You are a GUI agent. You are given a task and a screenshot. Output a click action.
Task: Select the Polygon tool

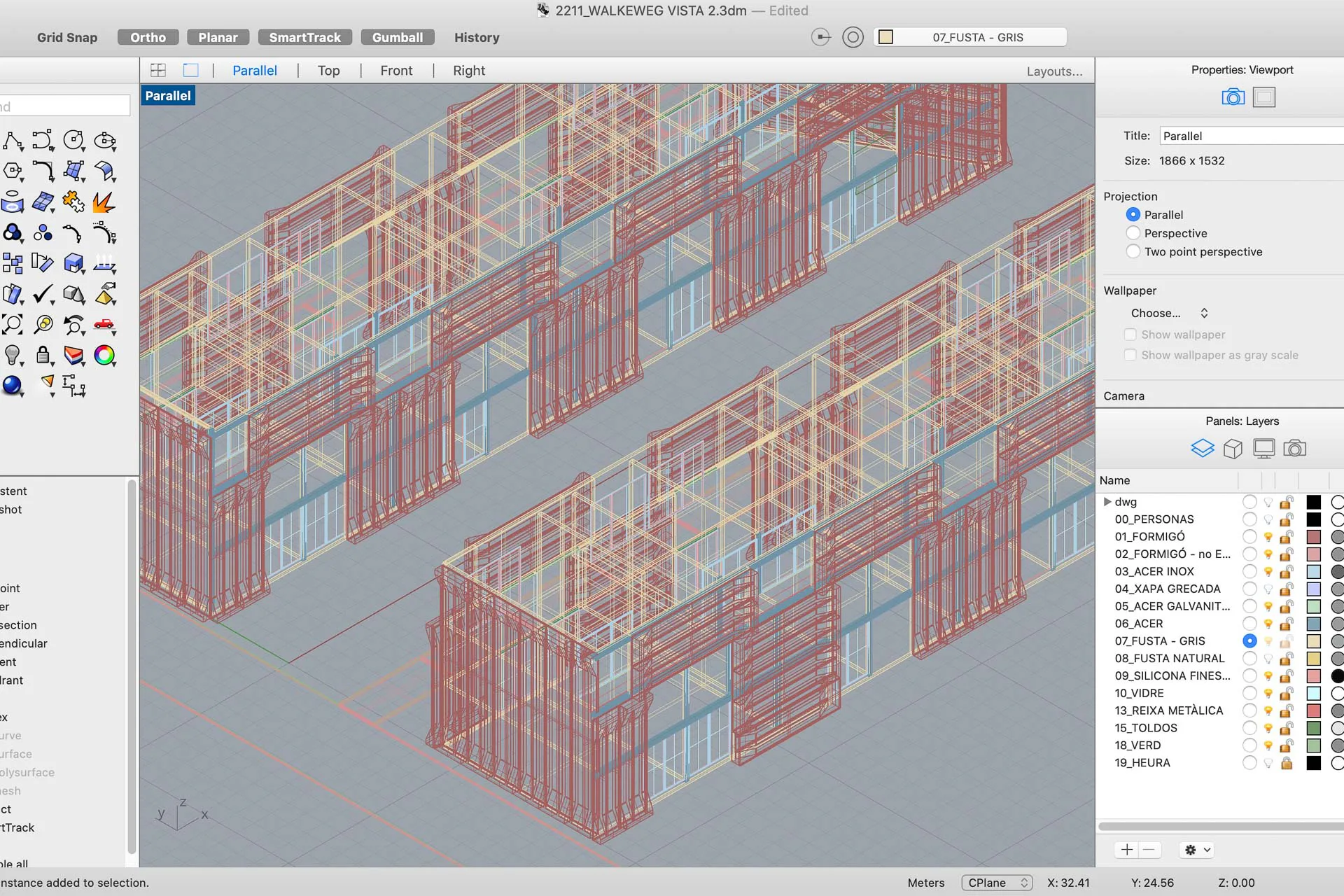(x=12, y=171)
